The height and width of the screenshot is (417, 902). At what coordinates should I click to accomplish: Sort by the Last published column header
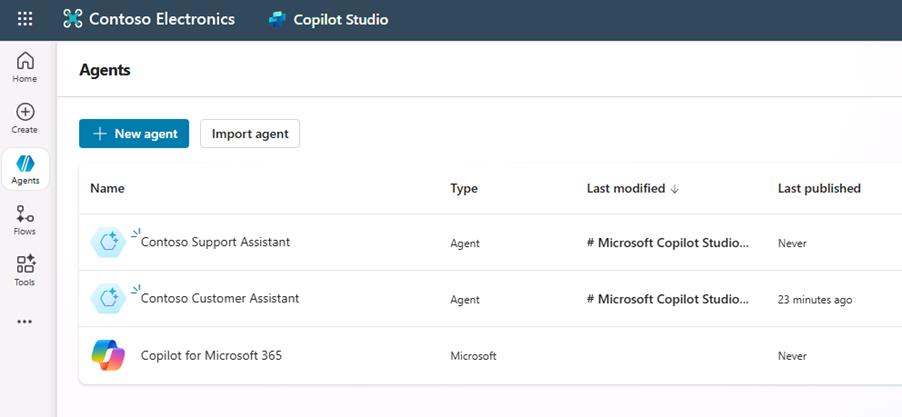pyautogui.click(x=819, y=188)
